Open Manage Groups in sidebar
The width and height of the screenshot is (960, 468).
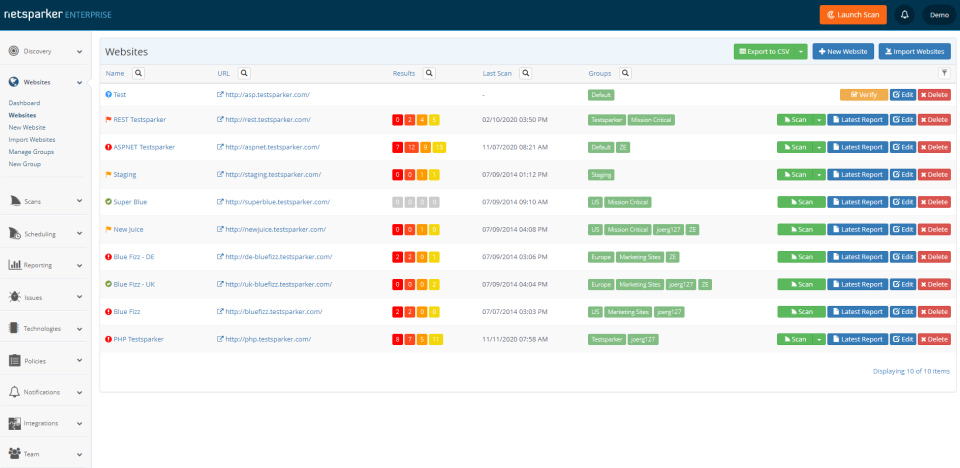(31, 152)
